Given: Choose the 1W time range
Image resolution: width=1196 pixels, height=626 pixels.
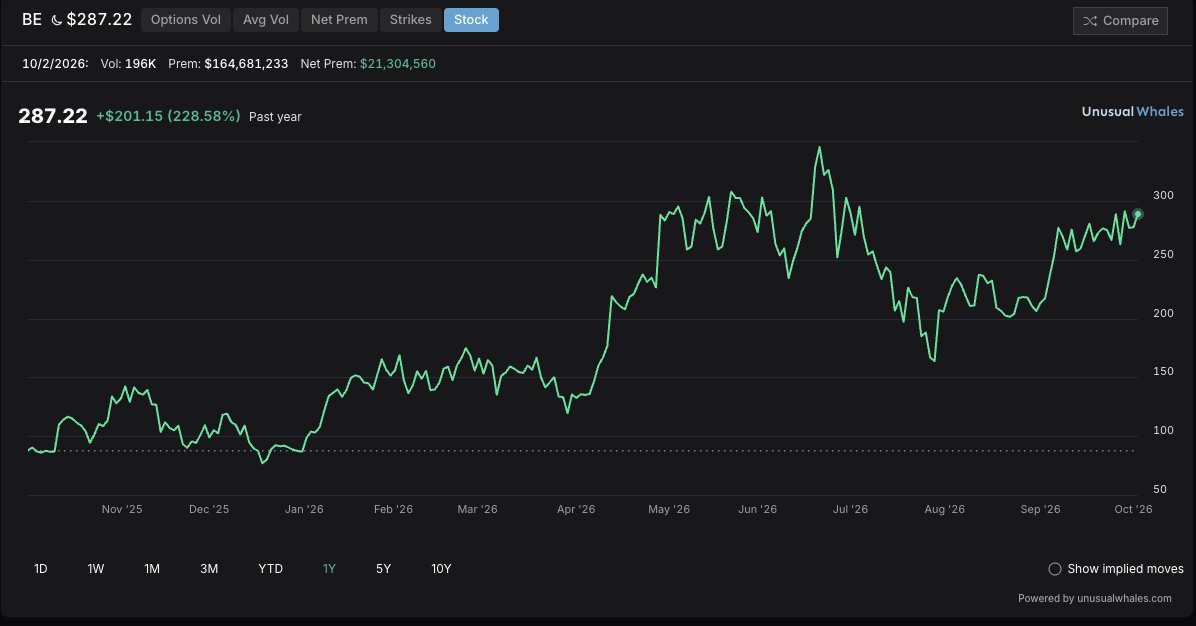Looking at the screenshot, I should (x=95, y=569).
